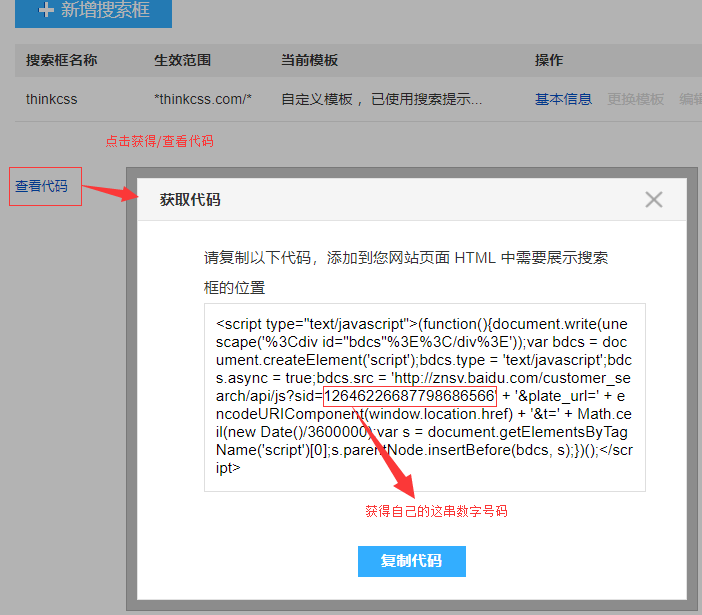The width and height of the screenshot is (702, 615).
Task: Click the 复制代码 button
Action: click(x=411, y=561)
